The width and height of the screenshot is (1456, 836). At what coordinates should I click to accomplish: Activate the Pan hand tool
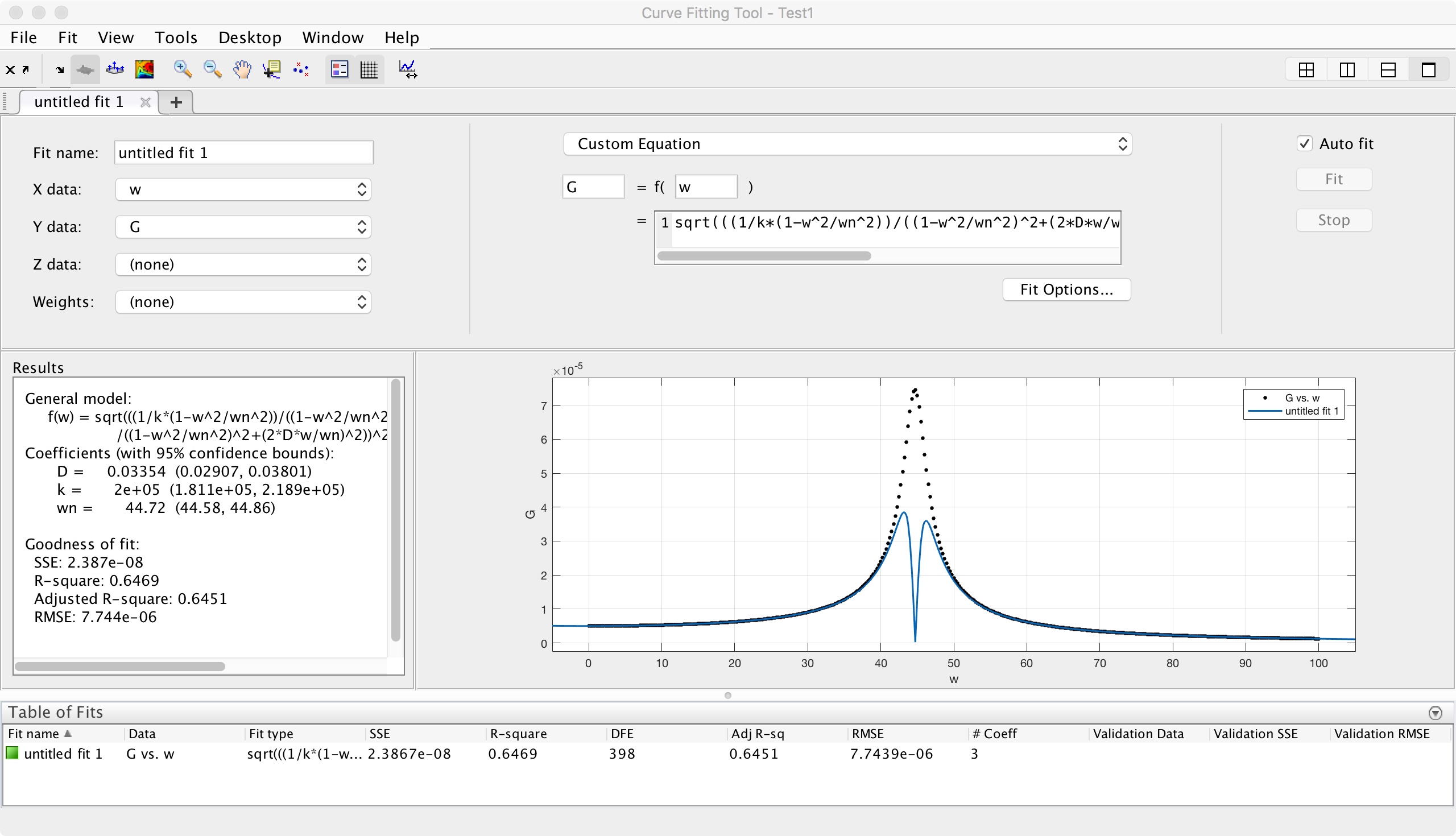(x=242, y=69)
